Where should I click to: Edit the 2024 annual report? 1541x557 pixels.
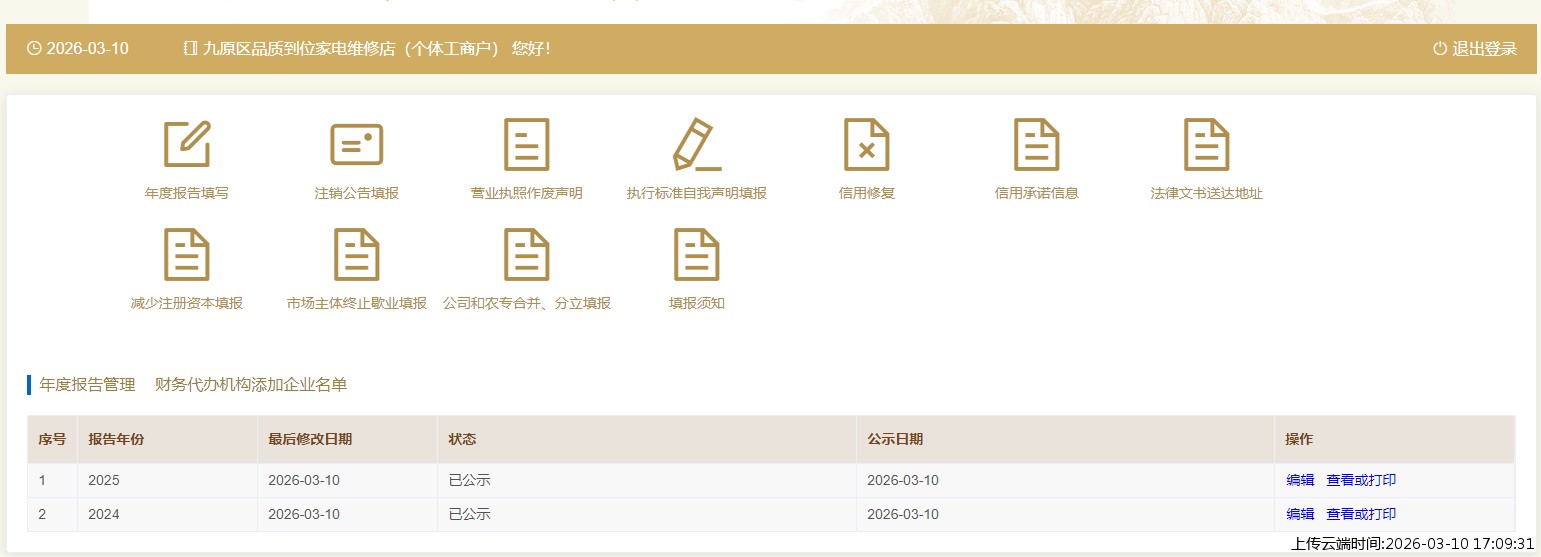(1300, 514)
